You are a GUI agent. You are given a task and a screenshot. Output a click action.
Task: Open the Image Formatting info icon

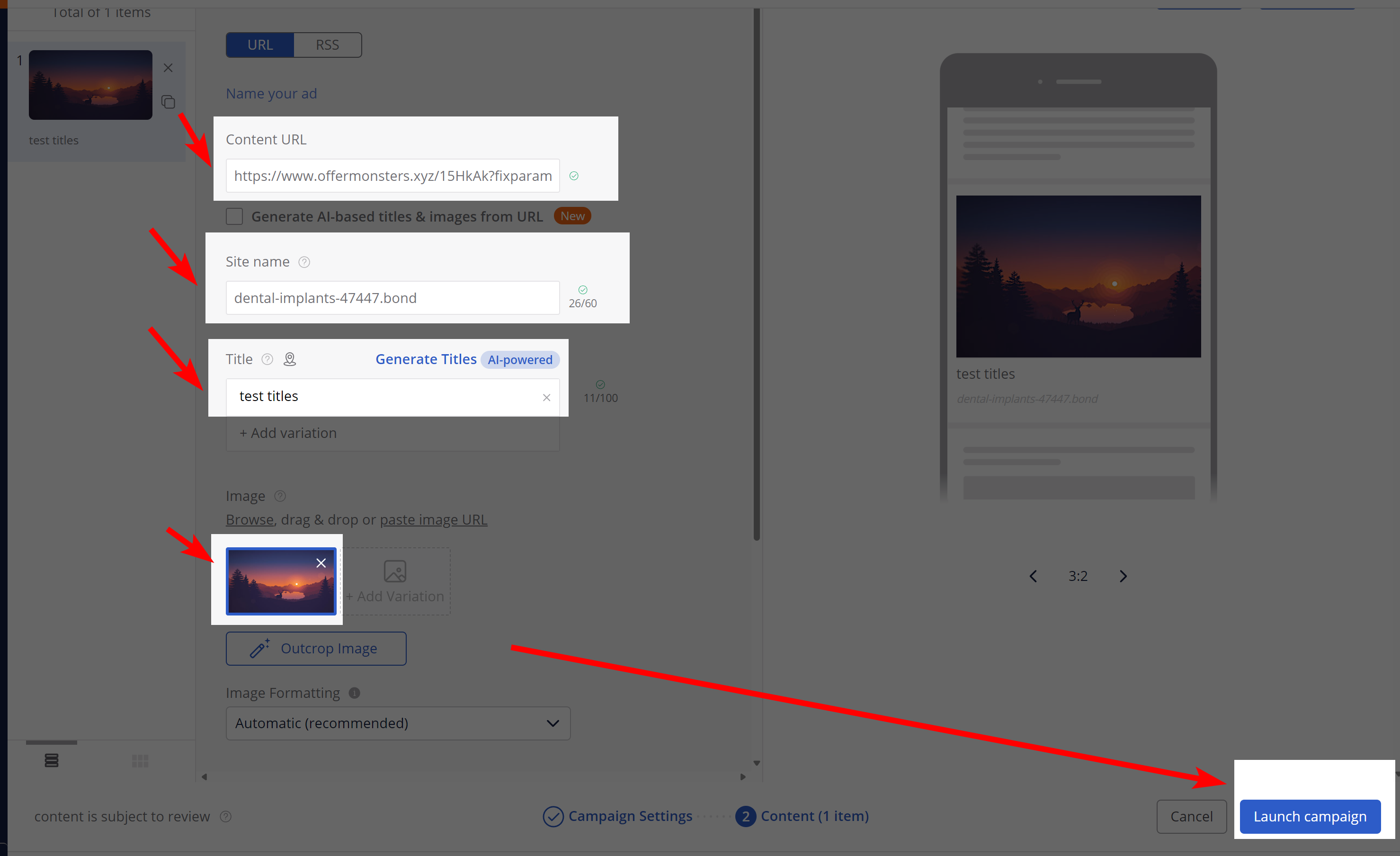click(355, 694)
